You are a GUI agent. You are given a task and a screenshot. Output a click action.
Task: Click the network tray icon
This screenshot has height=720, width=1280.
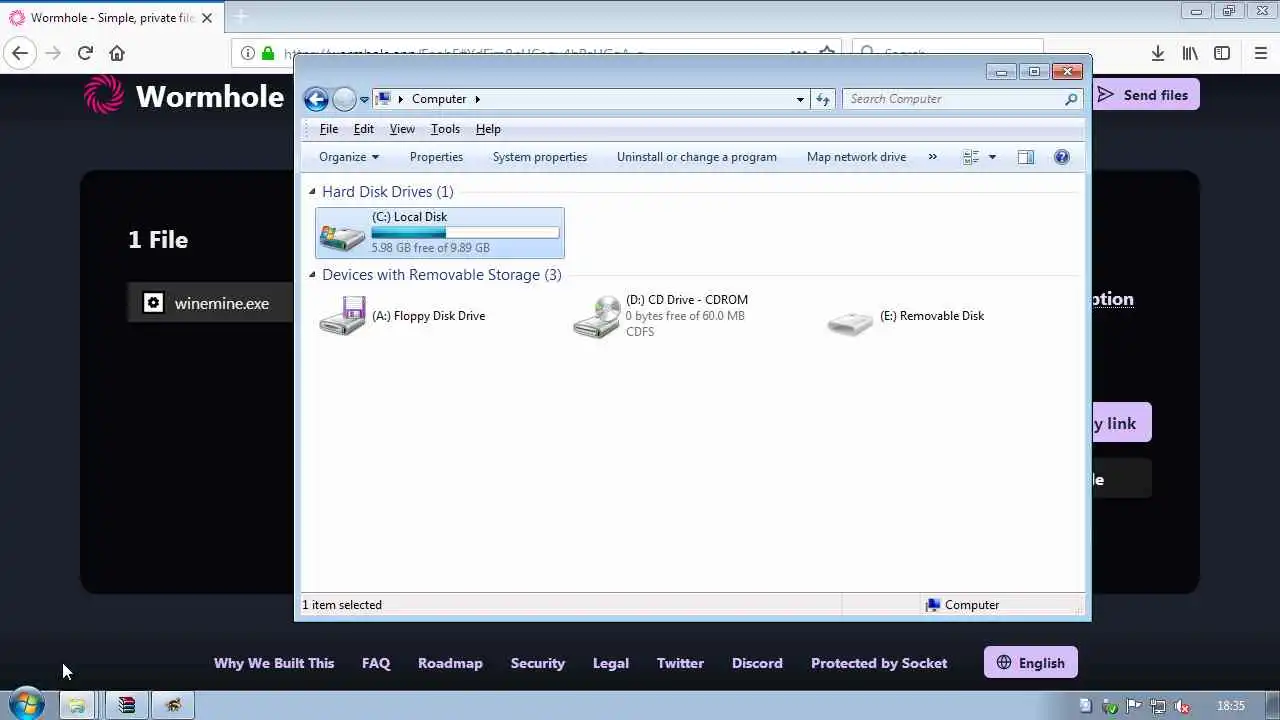pyautogui.click(x=1157, y=706)
